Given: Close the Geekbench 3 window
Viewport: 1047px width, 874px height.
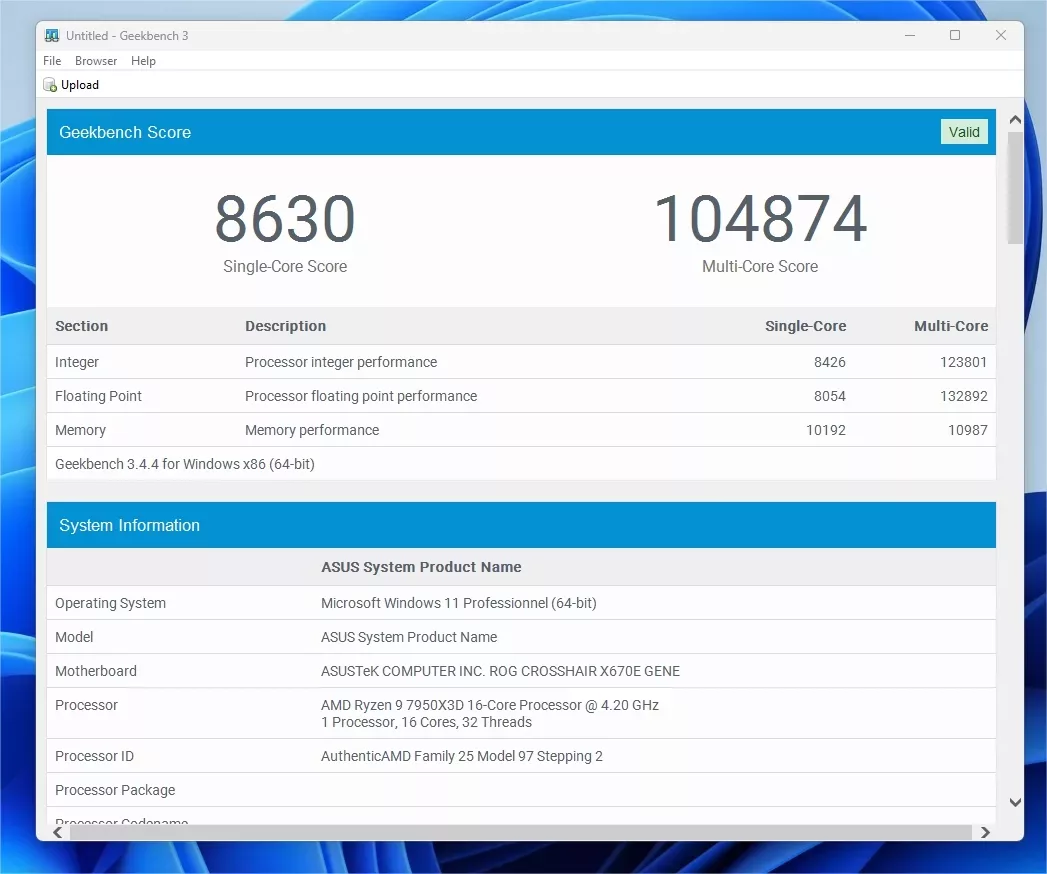Looking at the screenshot, I should pos(1001,36).
